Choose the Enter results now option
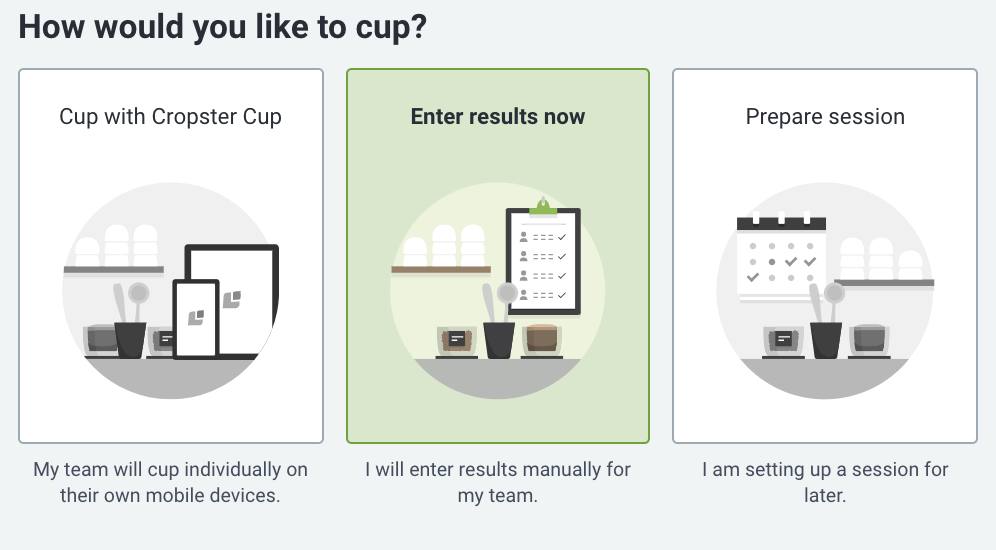The width and height of the screenshot is (996, 550). click(x=498, y=256)
